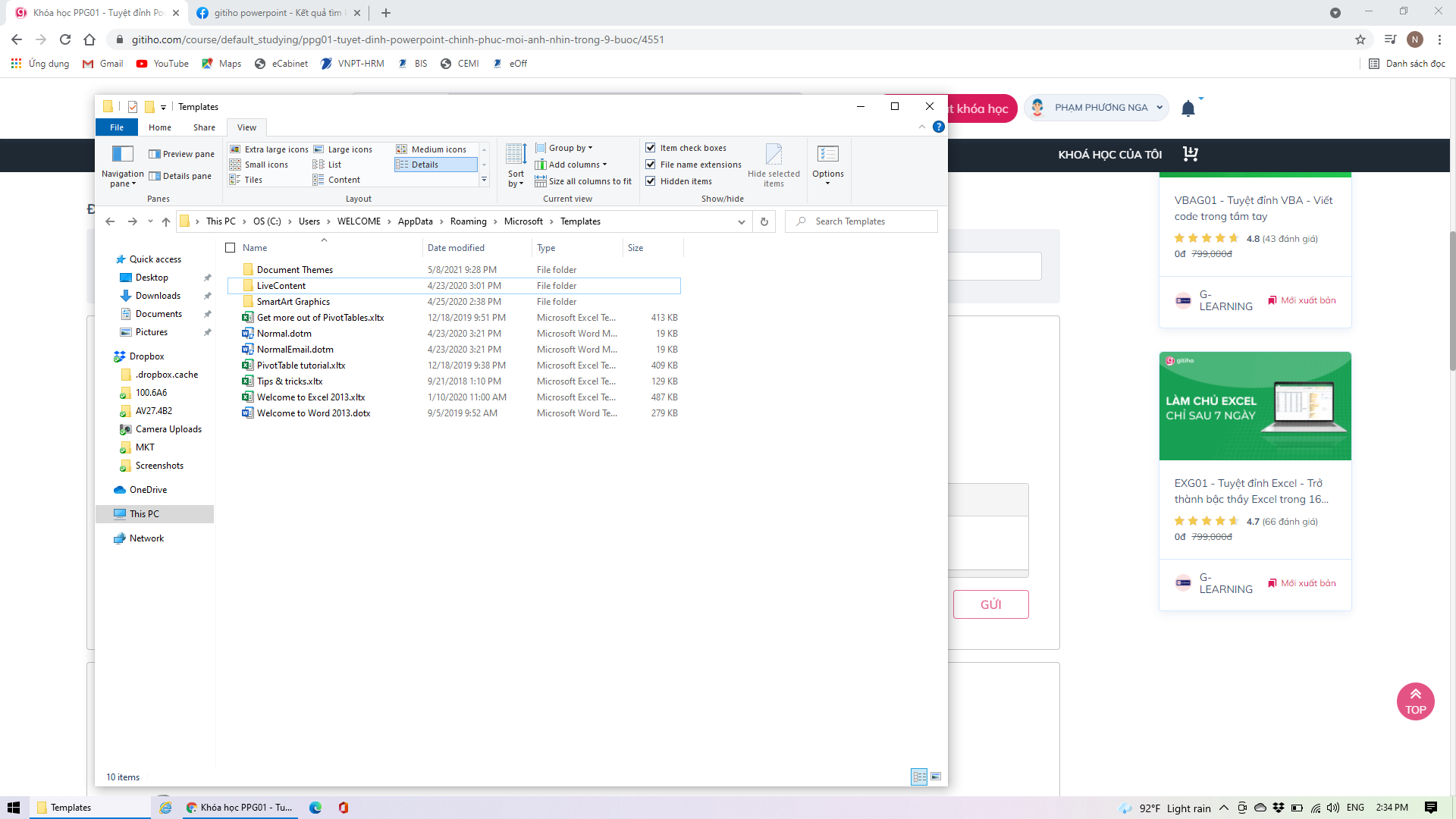
Task: Click the AppData breadcrumb segment
Action: click(x=415, y=221)
